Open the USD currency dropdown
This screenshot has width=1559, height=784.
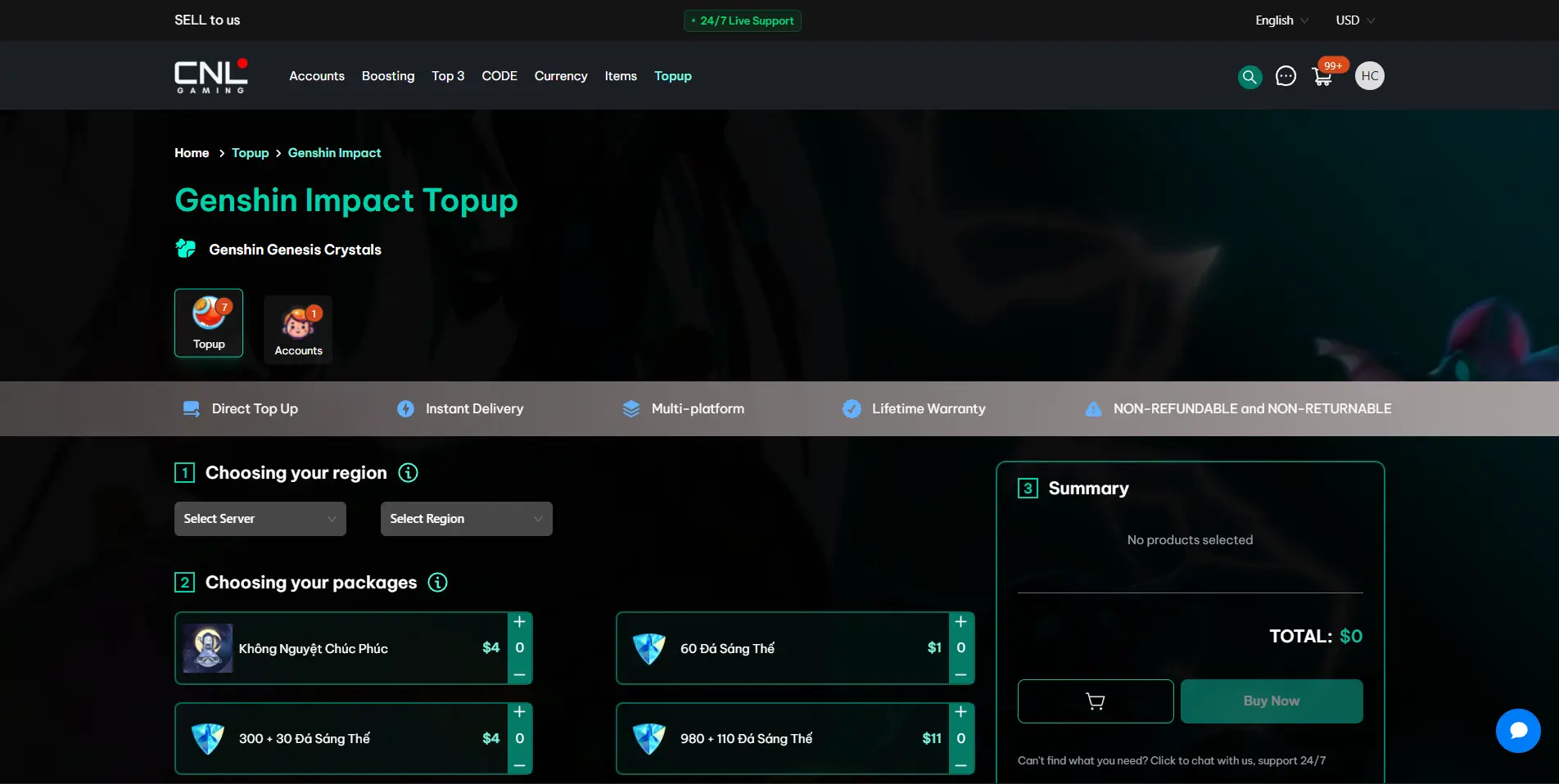tap(1355, 20)
